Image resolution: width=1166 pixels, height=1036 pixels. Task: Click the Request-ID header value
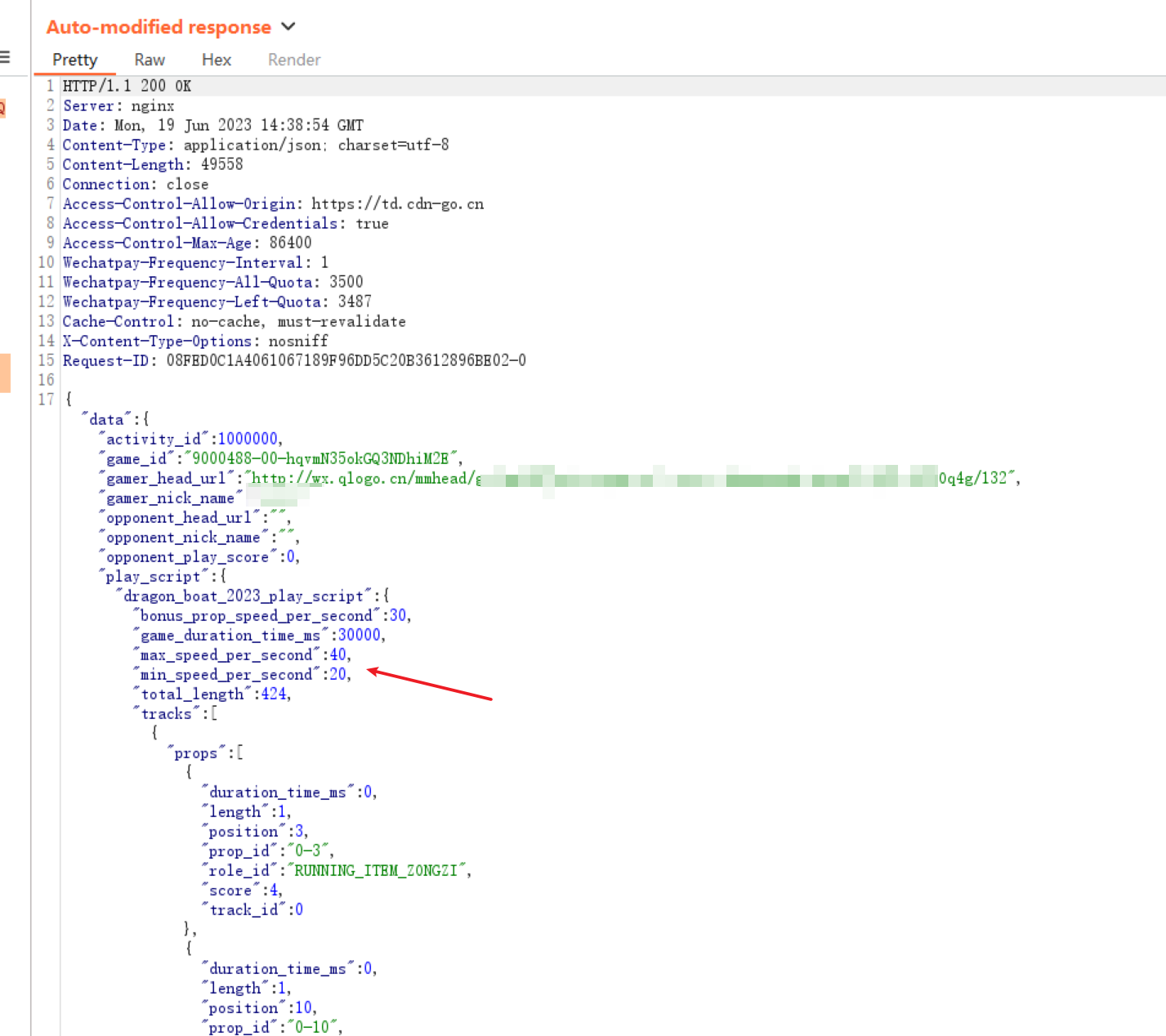[x=346, y=360]
